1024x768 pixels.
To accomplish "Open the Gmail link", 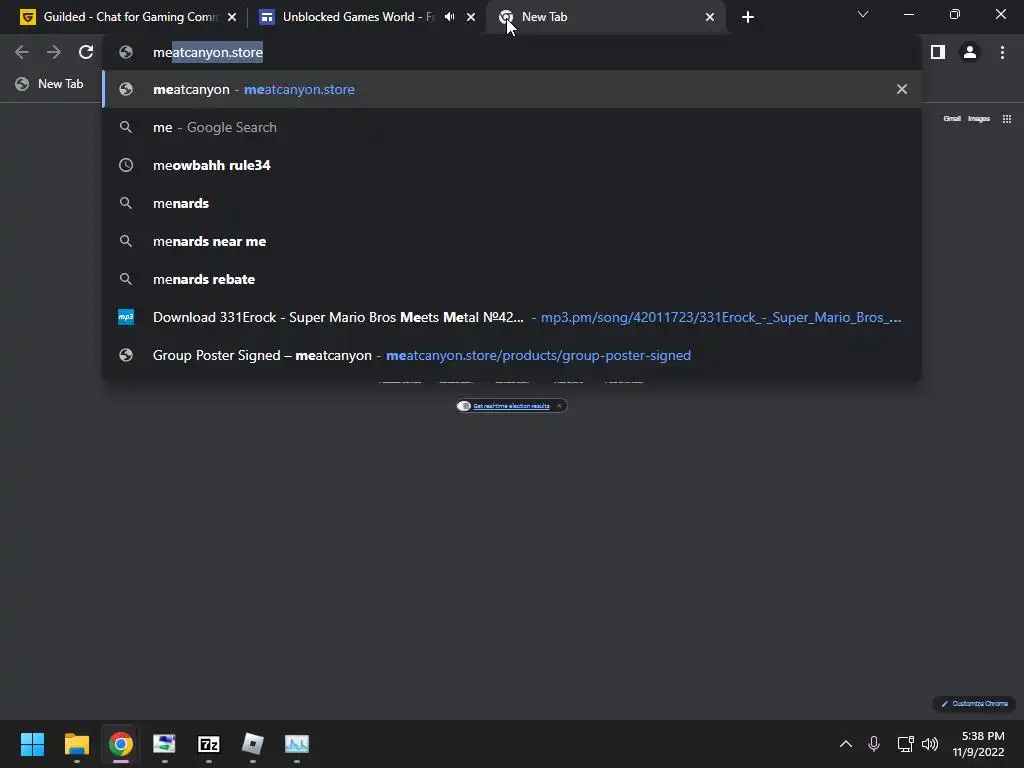I will [x=952, y=119].
